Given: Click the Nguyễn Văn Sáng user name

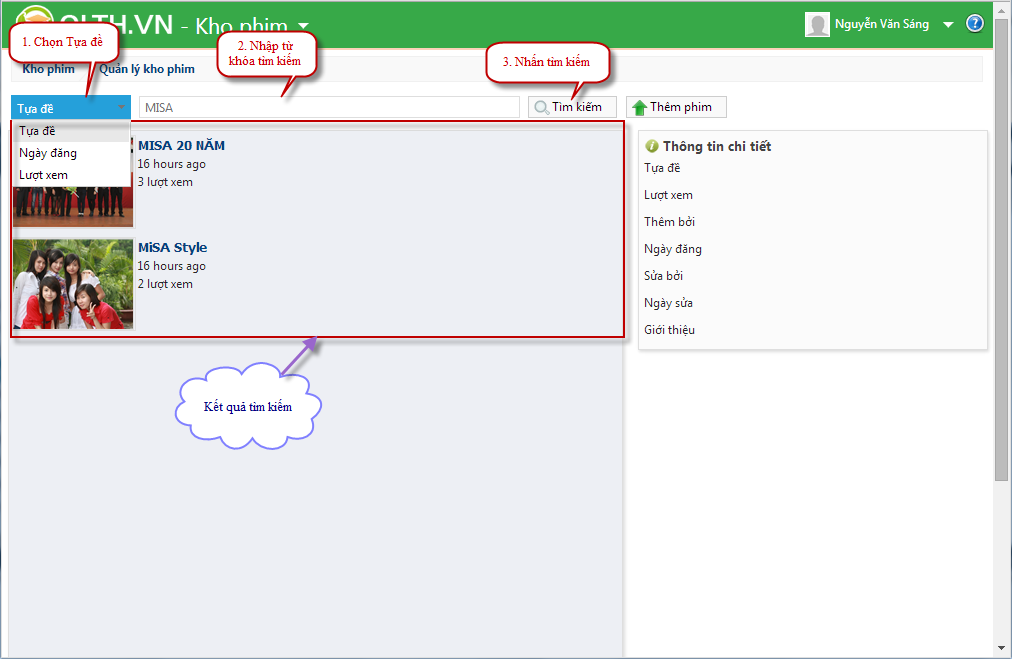Looking at the screenshot, I should 882,25.
